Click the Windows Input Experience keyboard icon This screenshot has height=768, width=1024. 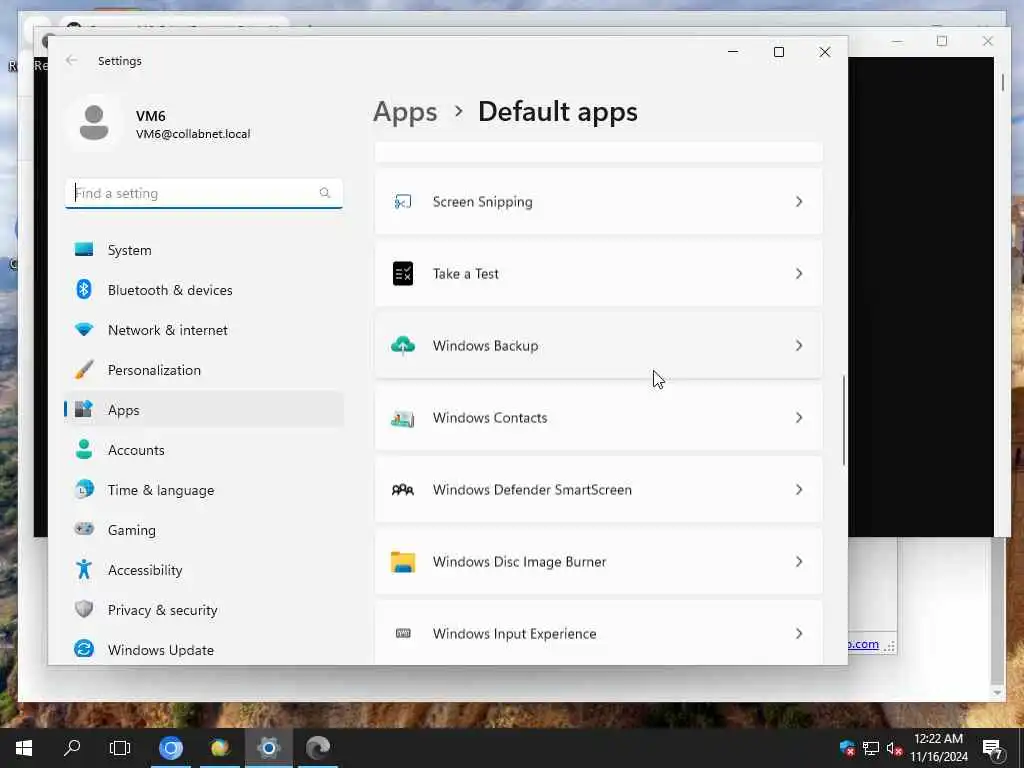pos(403,633)
